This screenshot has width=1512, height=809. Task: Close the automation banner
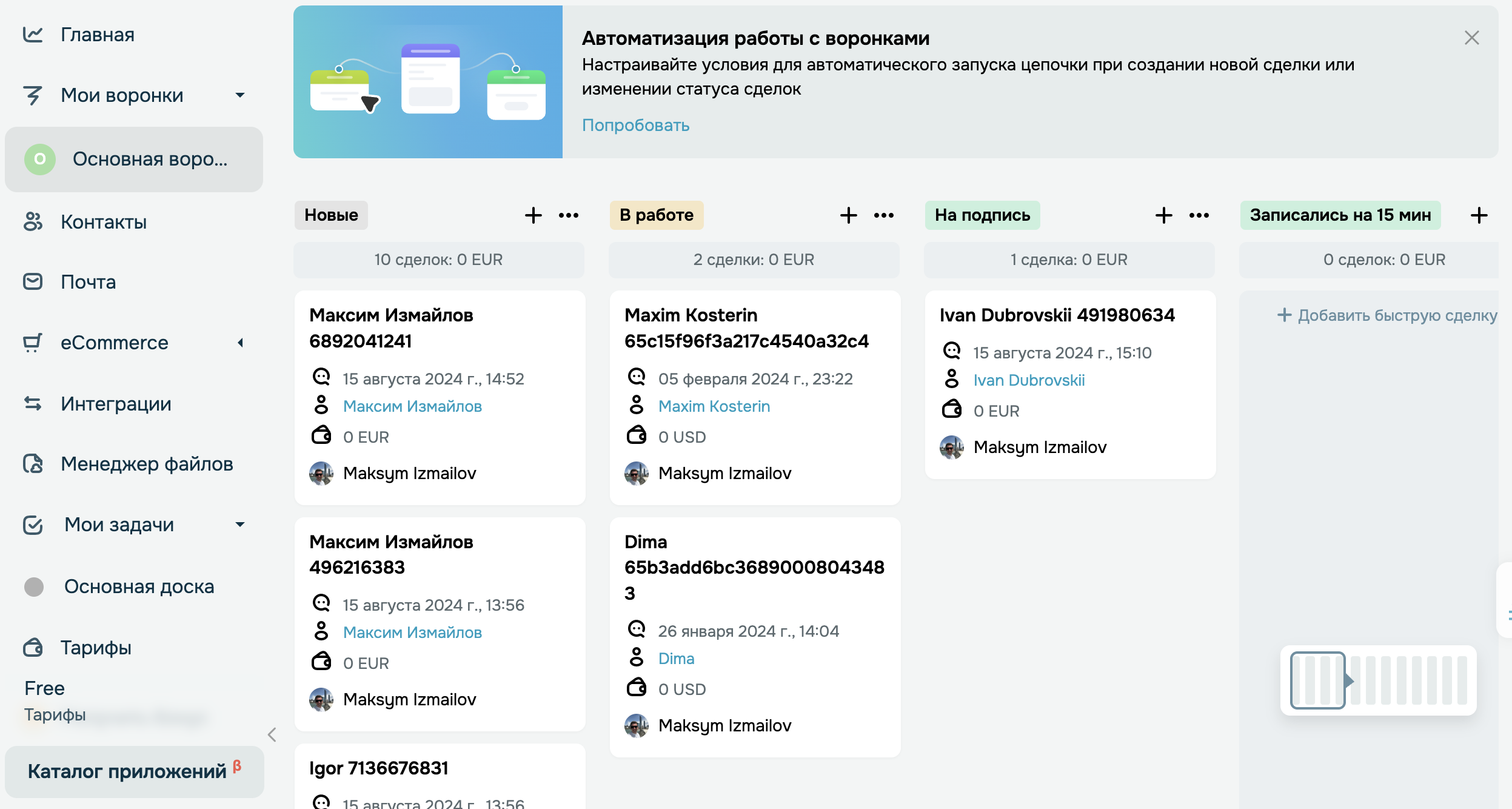[1471, 38]
